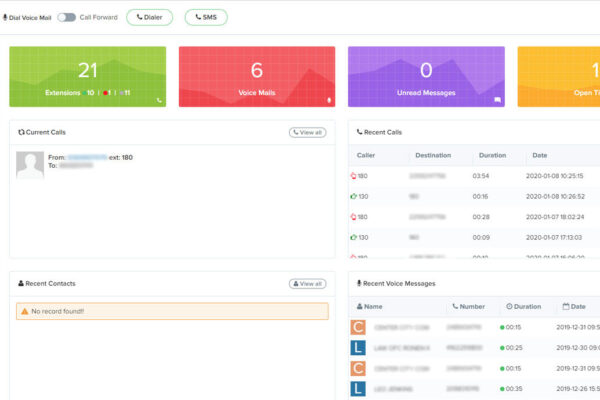Open the SMS button

(205, 17)
